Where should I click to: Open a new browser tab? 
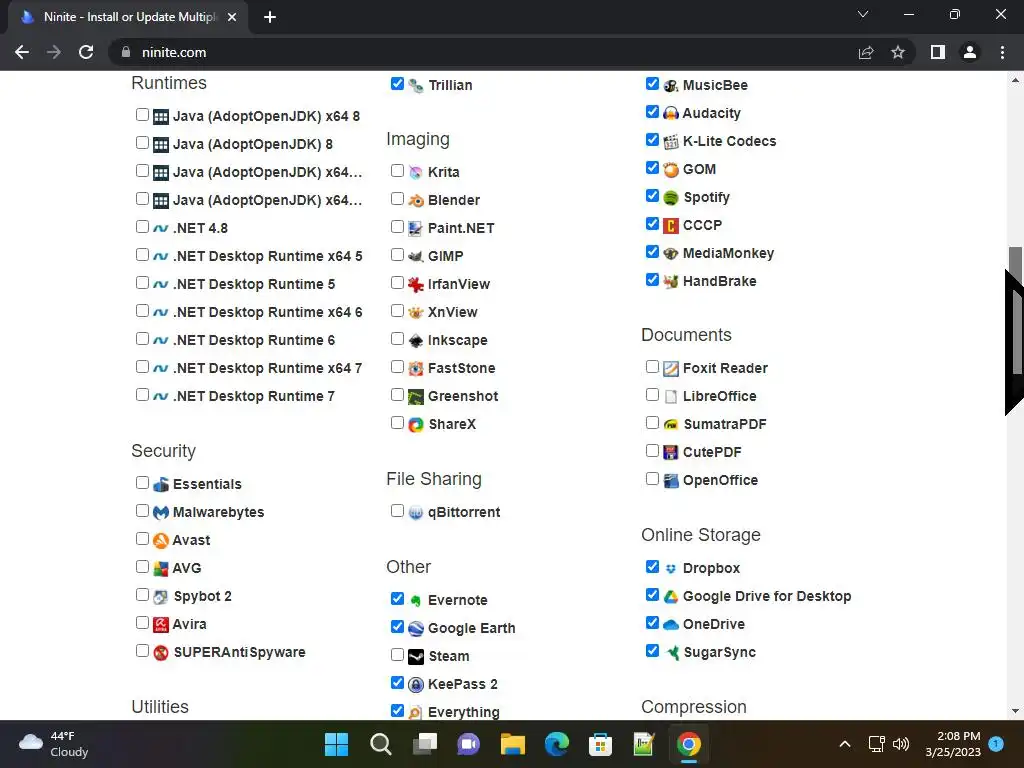tap(270, 17)
